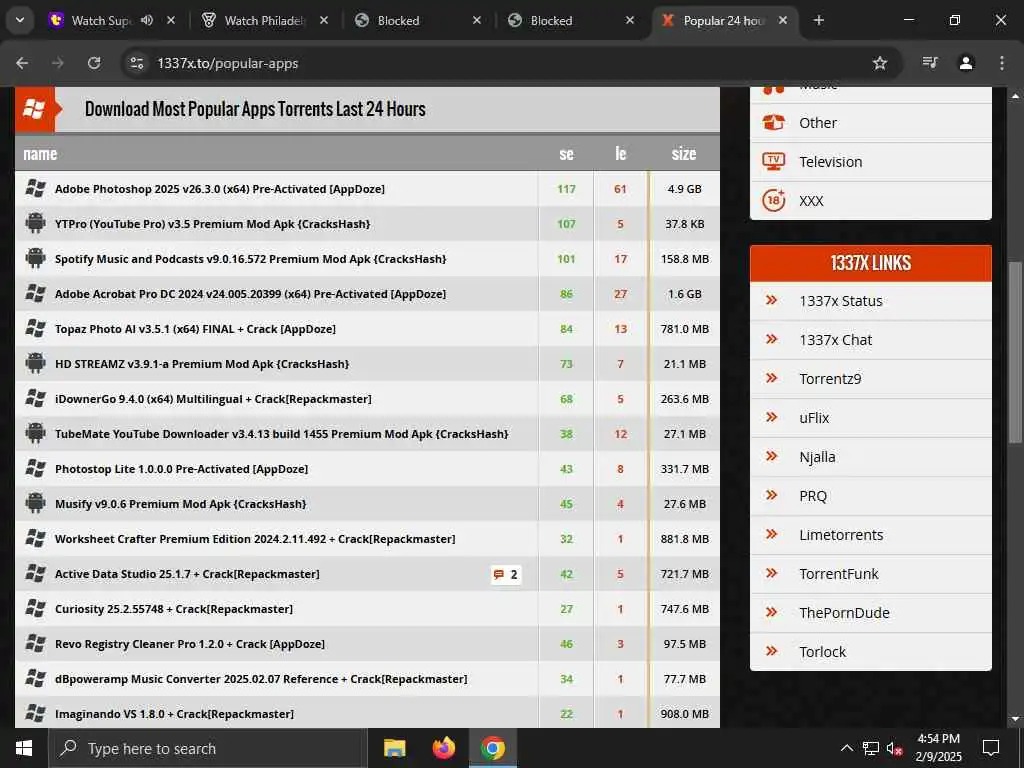Open Adobe Photoshop 2025 v26.3.0 torrent link
The height and width of the screenshot is (768, 1024).
219,189
